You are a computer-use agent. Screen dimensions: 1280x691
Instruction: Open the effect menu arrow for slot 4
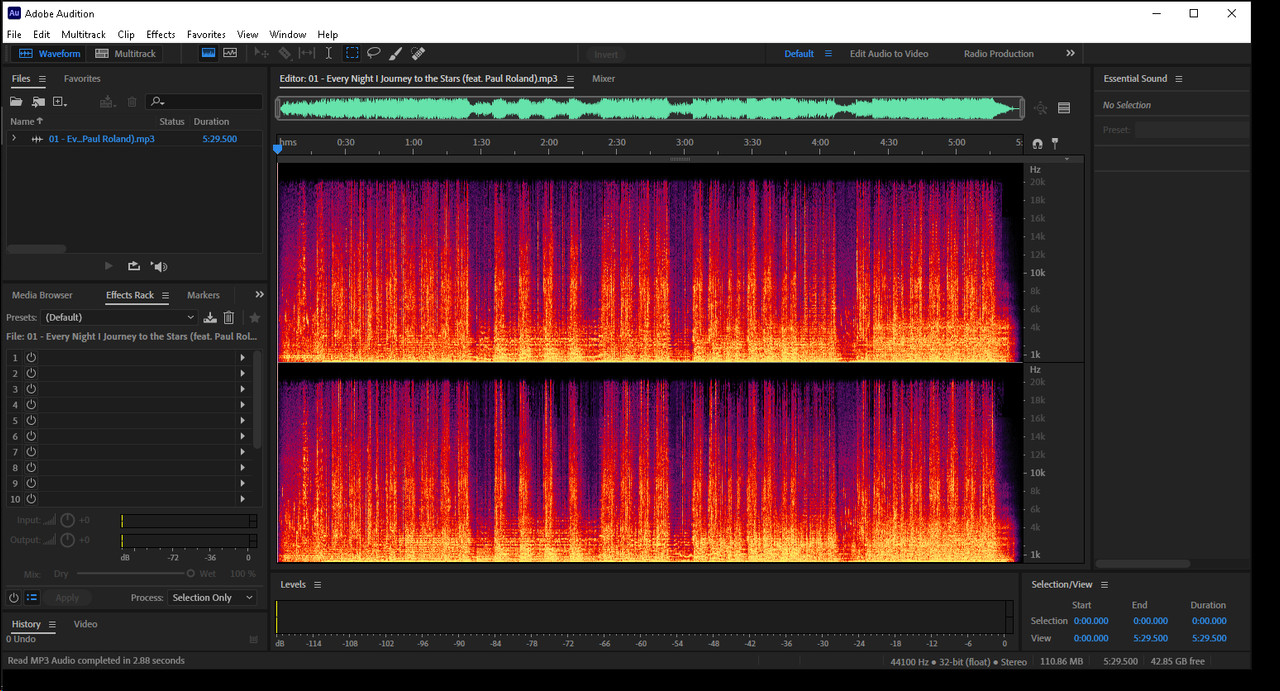[242, 404]
